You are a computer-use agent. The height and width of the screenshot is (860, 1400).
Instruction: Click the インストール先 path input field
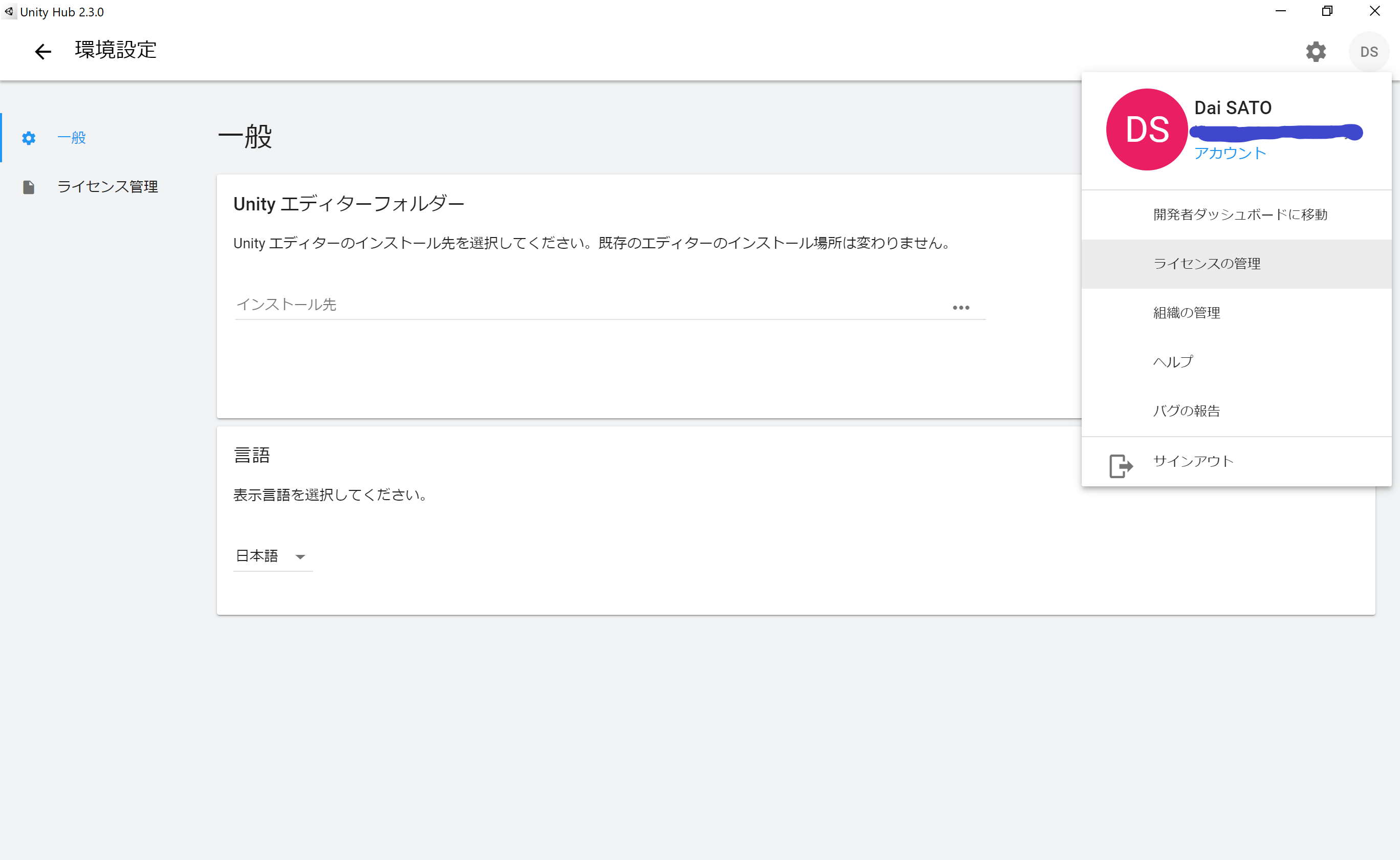click(x=585, y=305)
